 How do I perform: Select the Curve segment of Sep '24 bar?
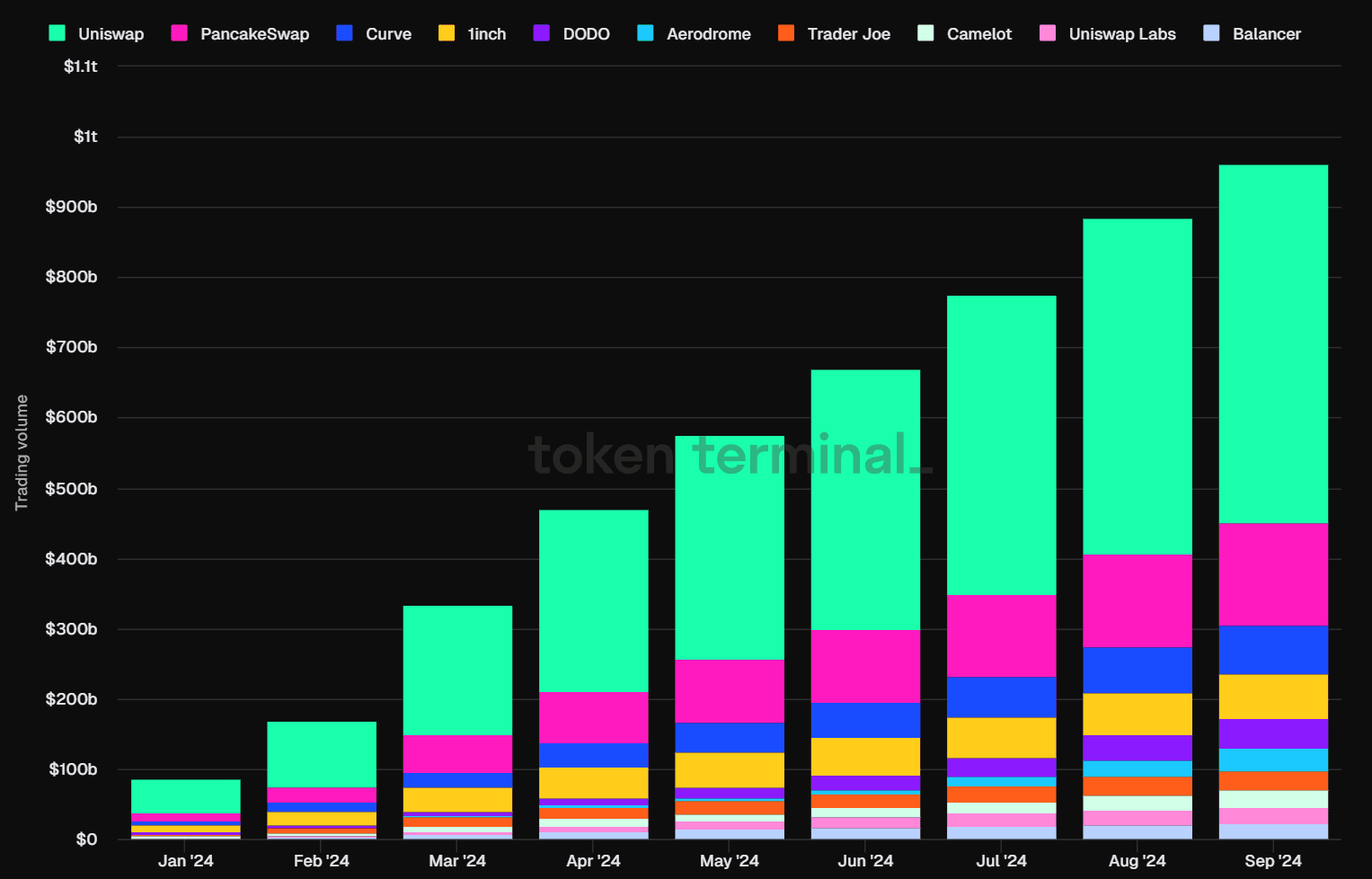(x=1273, y=650)
